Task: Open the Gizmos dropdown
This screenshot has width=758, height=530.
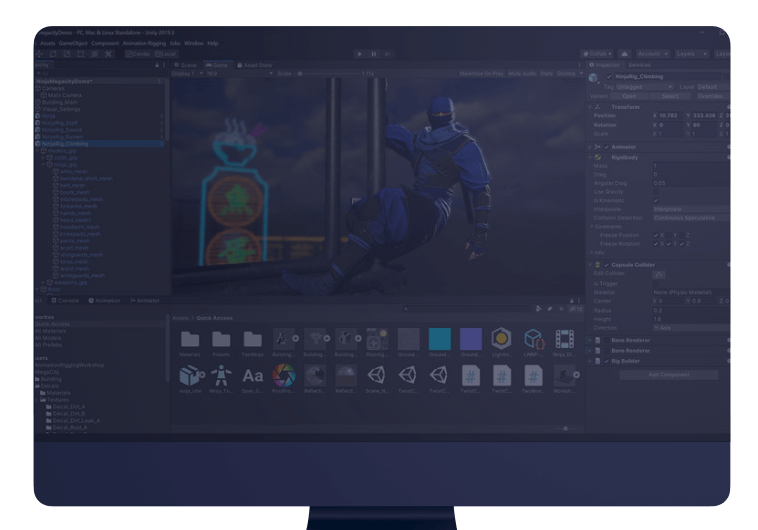Action: 569,74
